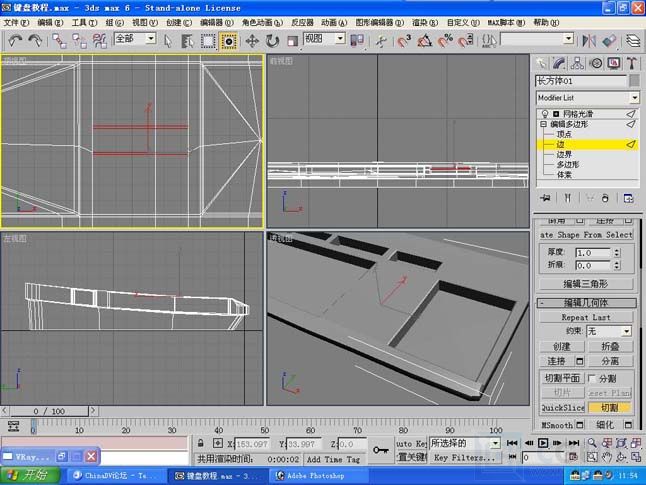Toggle the lightbulb for 网格光滑 modifier
The image size is (646, 485).
pos(545,114)
